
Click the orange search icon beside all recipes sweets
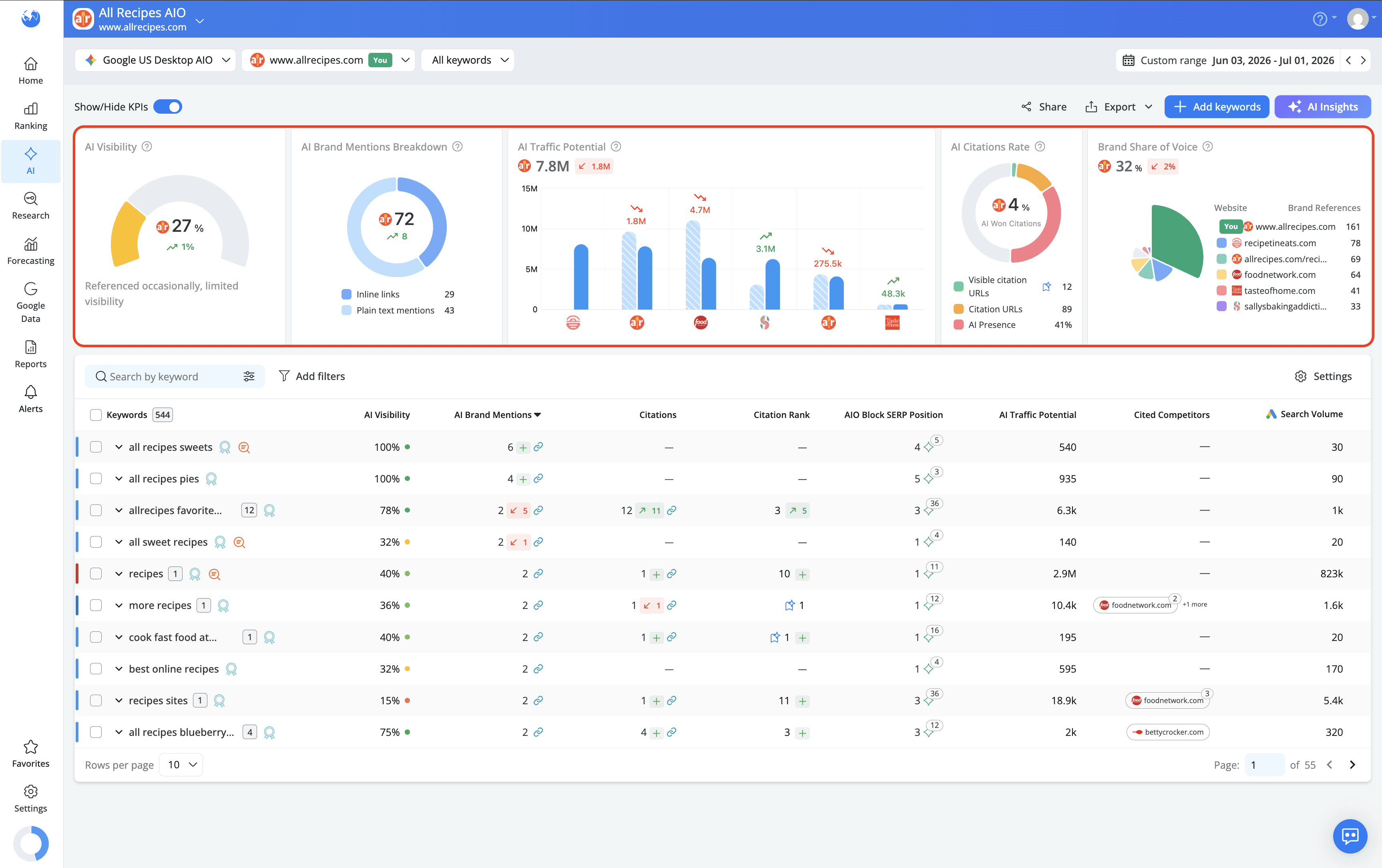tap(244, 447)
